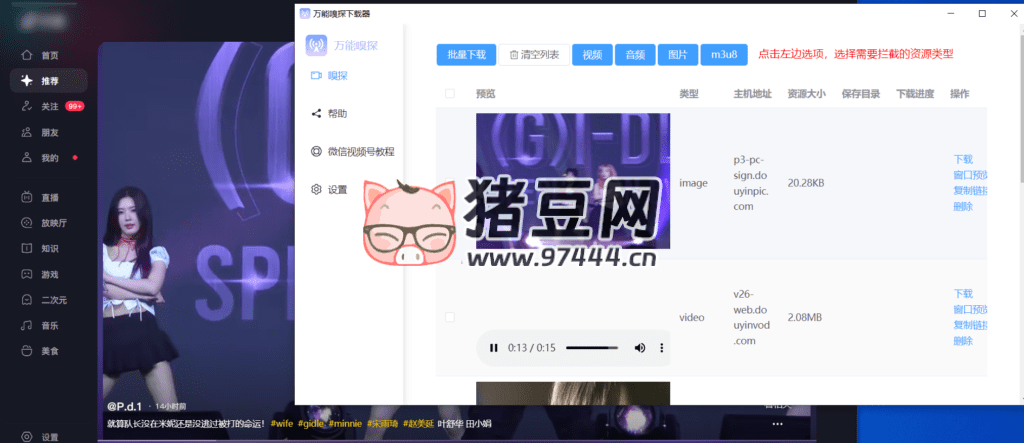Toggle the m3u8 resource type filter
This screenshot has height=443, width=1024.
(x=723, y=55)
